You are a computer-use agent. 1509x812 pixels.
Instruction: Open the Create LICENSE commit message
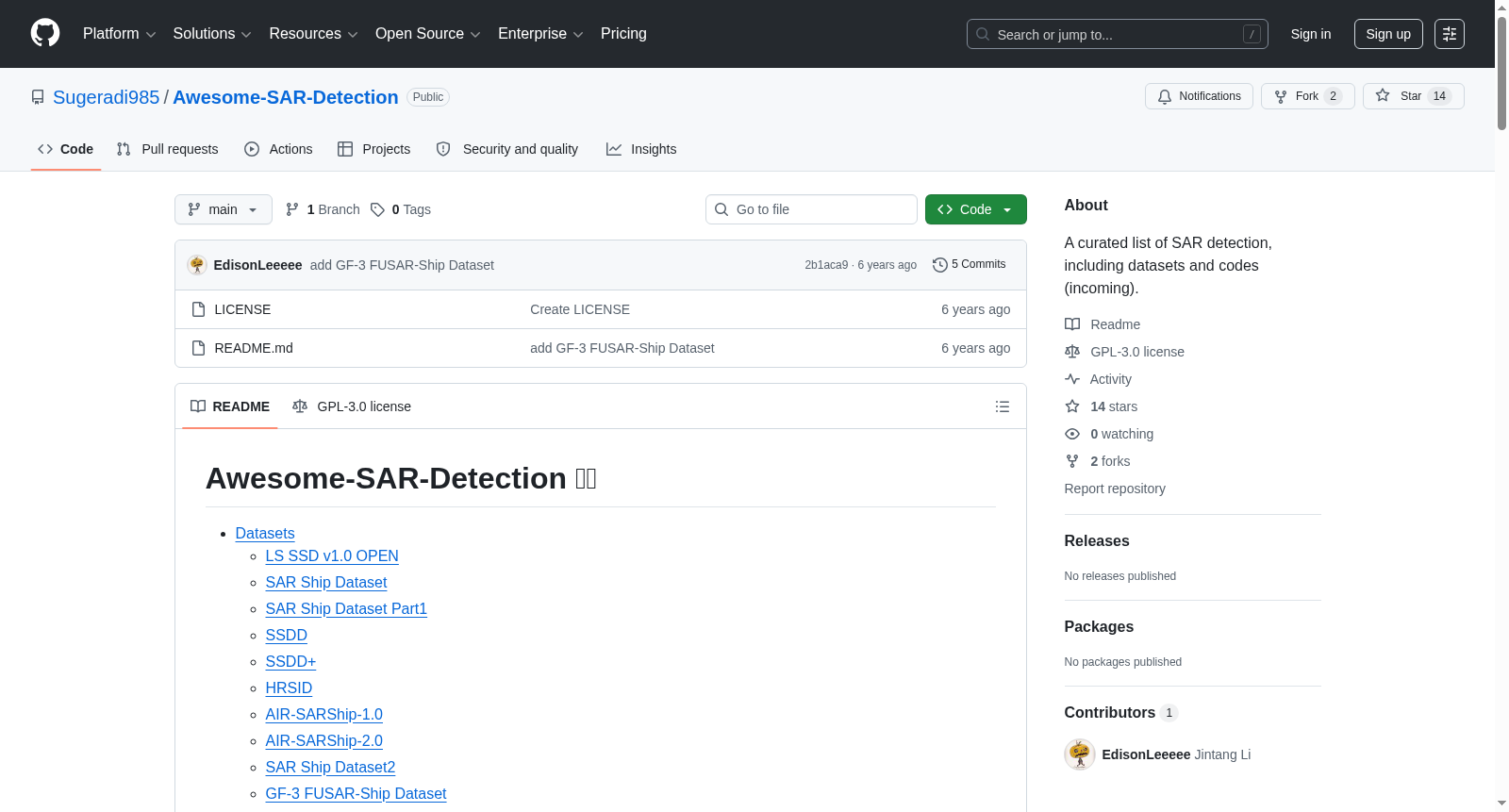(x=580, y=309)
